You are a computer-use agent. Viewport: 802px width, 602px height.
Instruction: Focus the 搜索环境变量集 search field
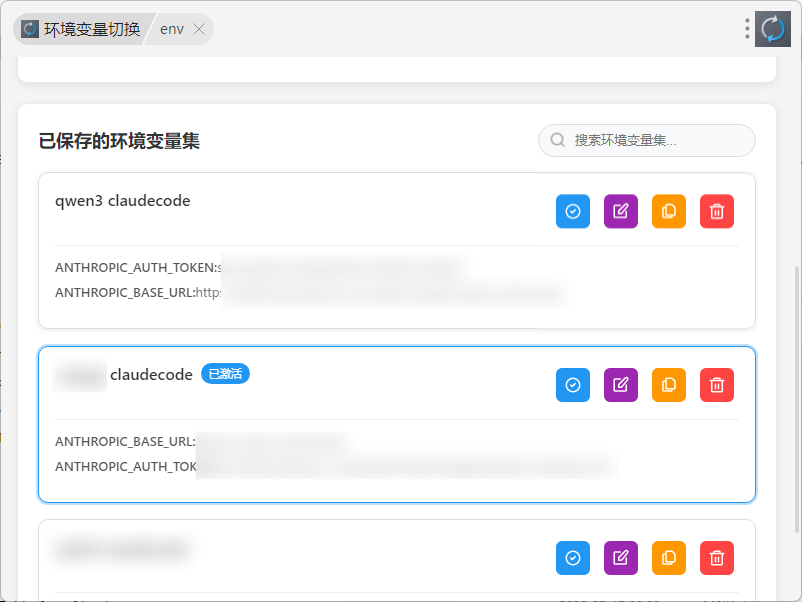tap(647, 140)
